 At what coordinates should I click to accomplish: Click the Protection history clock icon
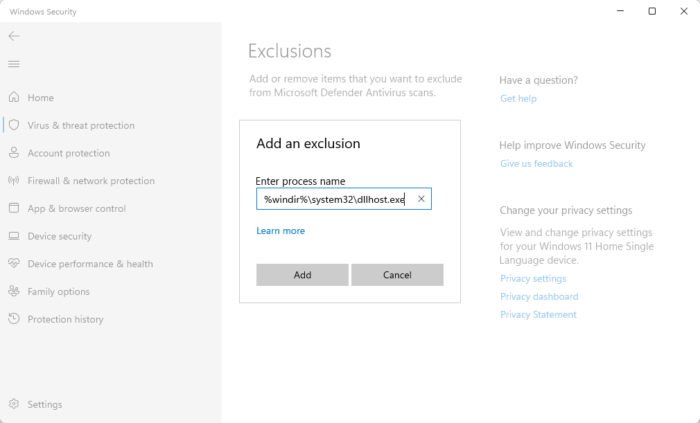pyautogui.click(x=14, y=319)
